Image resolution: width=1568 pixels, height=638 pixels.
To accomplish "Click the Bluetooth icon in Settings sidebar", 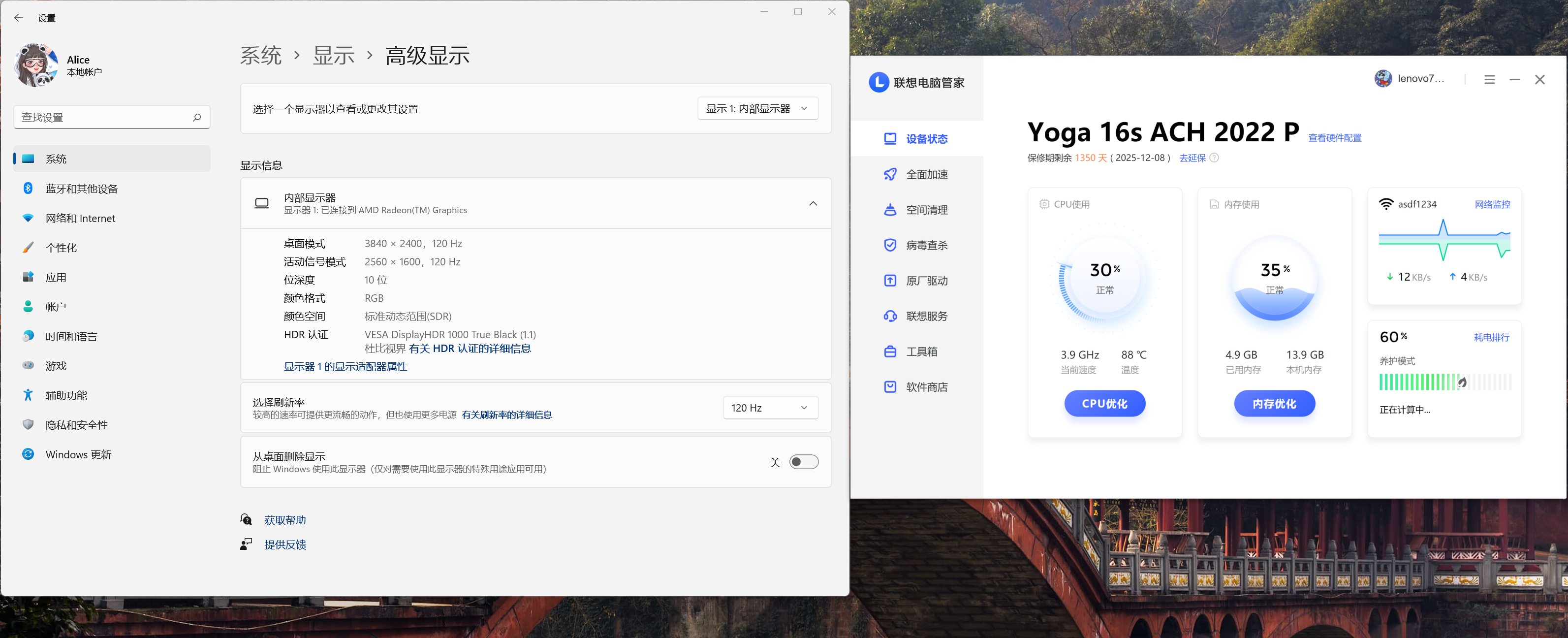I will pos(28,189).
